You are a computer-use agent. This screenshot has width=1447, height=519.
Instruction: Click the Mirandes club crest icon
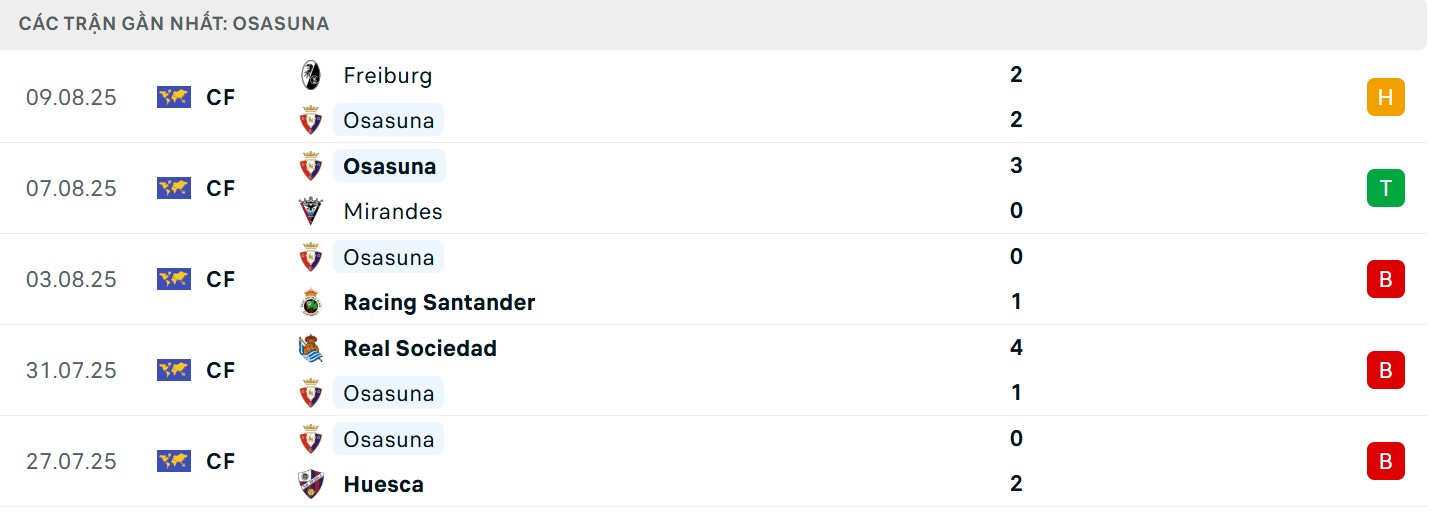311,211
